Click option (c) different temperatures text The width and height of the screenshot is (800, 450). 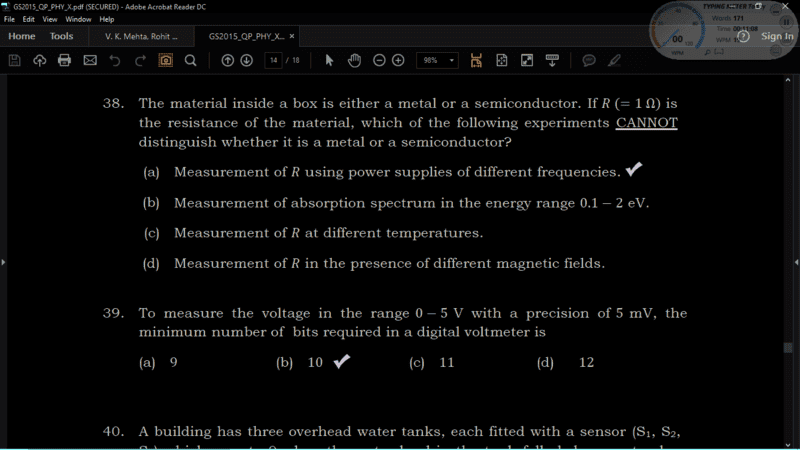tap(328, 233)
